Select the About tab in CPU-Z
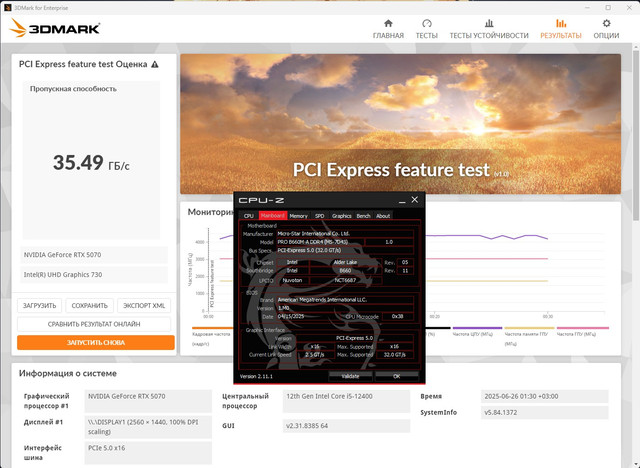 click(x=383, y=215)
